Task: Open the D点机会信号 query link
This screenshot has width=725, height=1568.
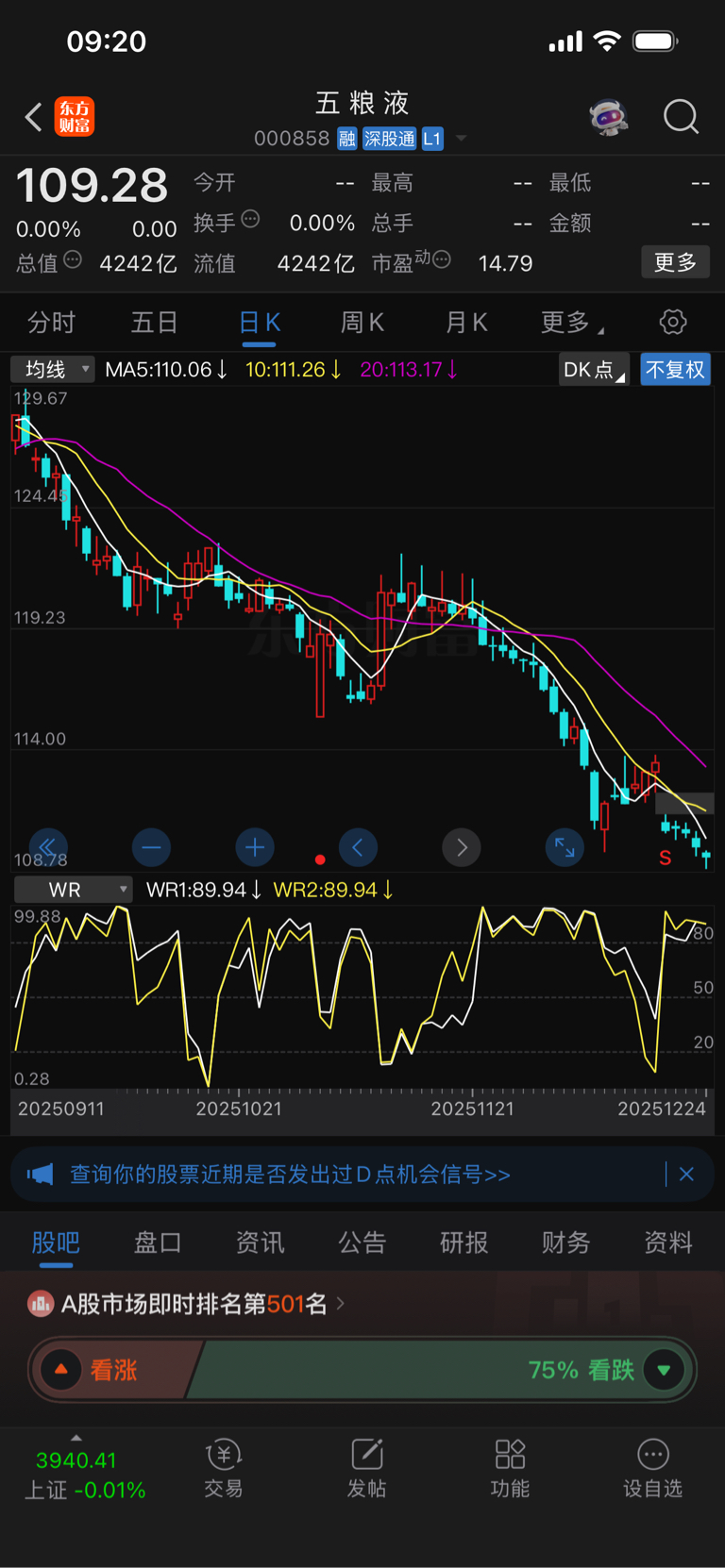Action: tap(290, 1175)
